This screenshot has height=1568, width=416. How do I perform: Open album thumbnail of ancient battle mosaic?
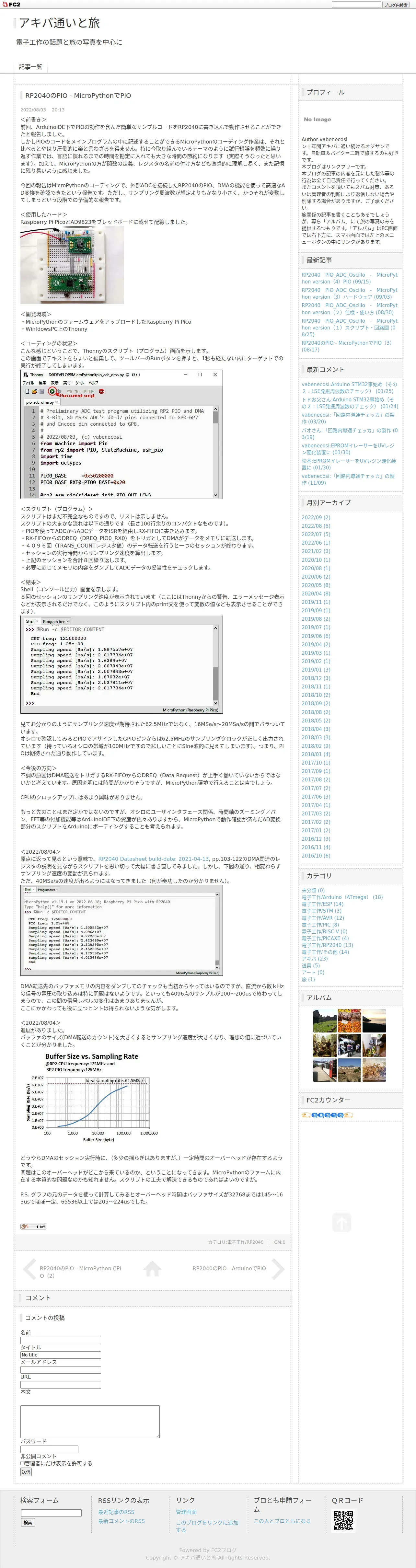374,1071
